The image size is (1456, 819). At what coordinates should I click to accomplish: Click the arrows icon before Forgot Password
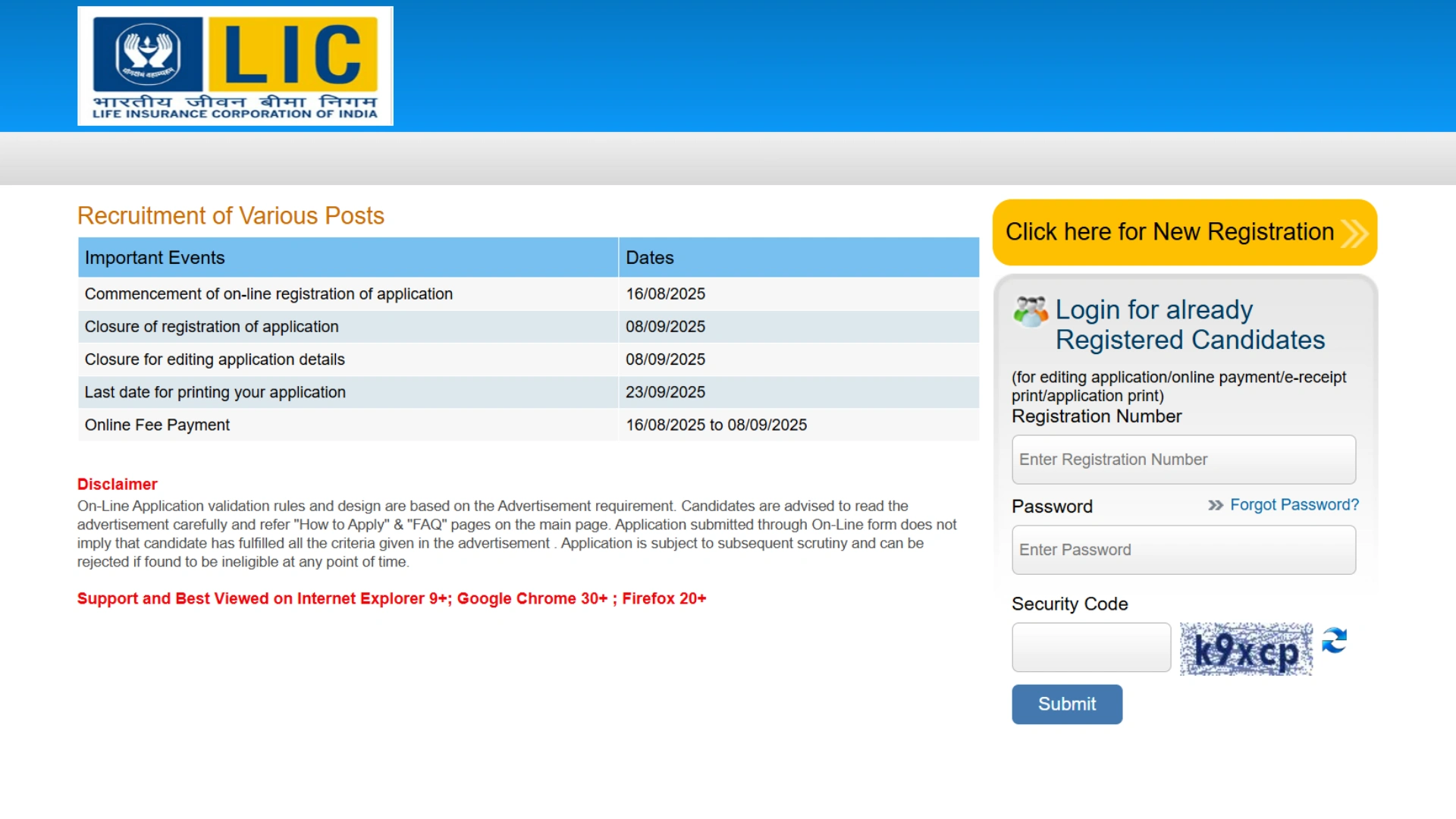[x=1215, y=505]
